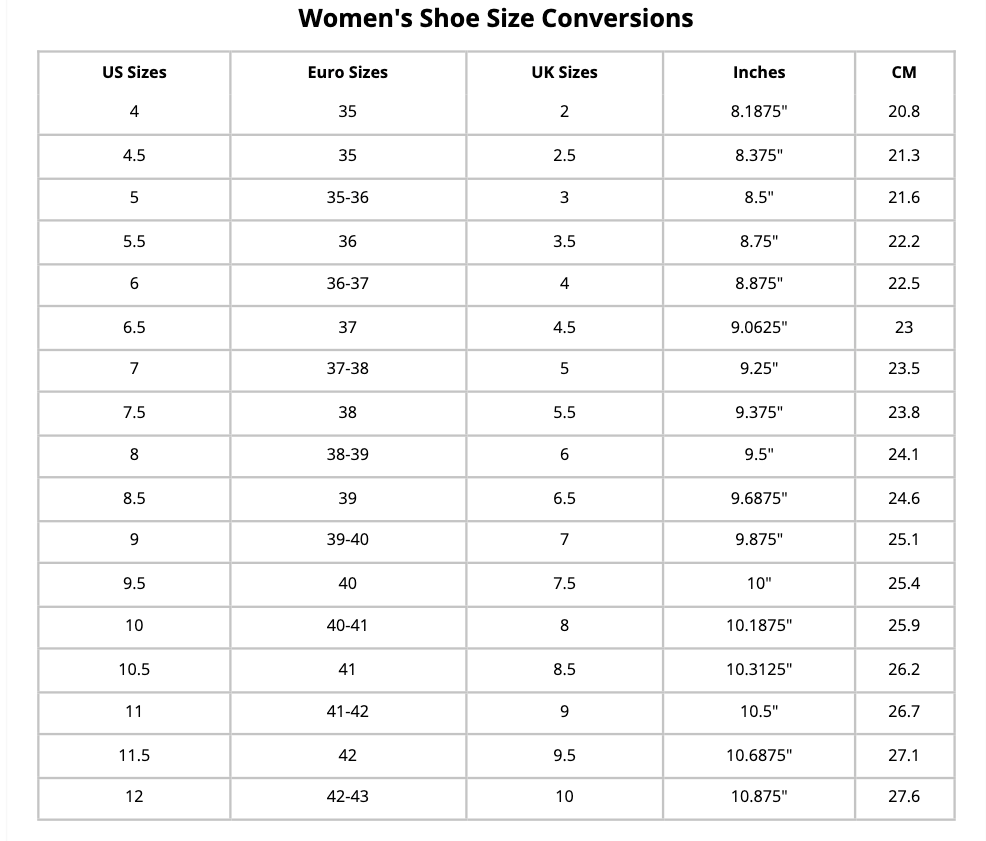986x841 pixels.
Task: Click the Euro size 39-40 cell
Action: (x=347, y=539)
